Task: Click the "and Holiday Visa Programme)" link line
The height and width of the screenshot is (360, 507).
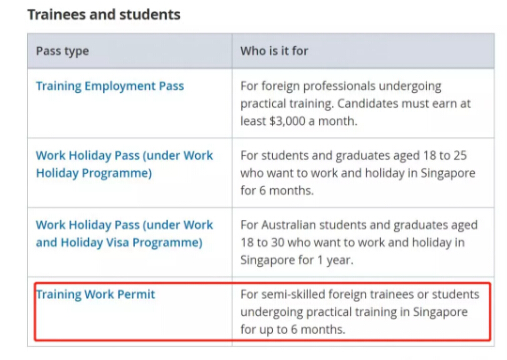Action: coord(119,243)
